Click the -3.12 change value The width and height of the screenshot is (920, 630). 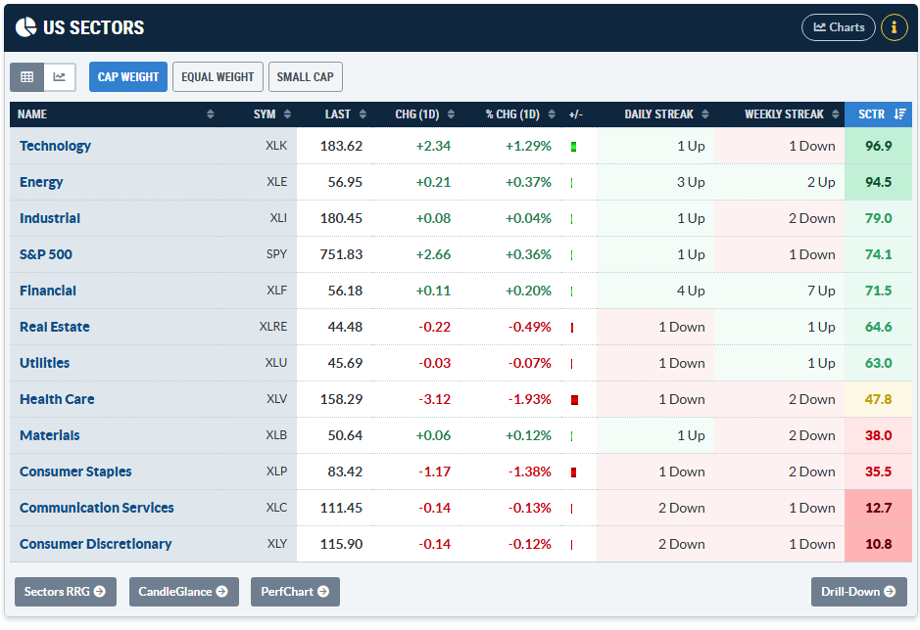click(434, 399)
